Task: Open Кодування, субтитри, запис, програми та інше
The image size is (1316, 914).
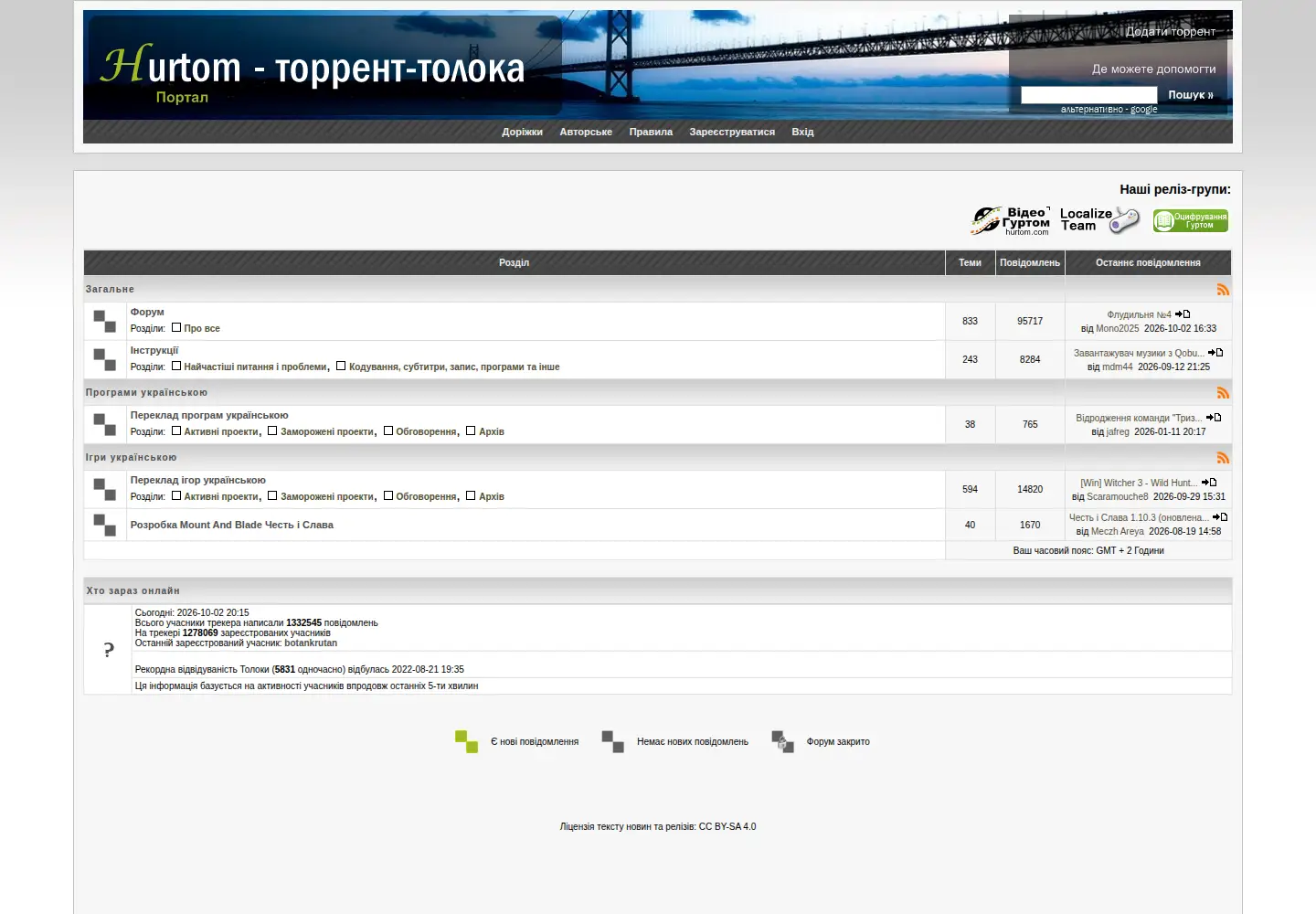Action: click(454, 367)
